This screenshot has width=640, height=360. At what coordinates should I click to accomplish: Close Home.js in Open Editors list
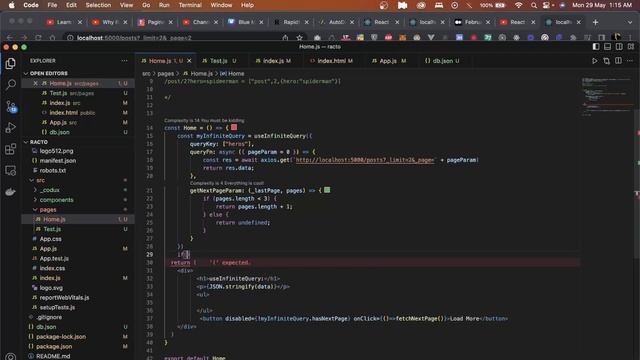point(36,83)
